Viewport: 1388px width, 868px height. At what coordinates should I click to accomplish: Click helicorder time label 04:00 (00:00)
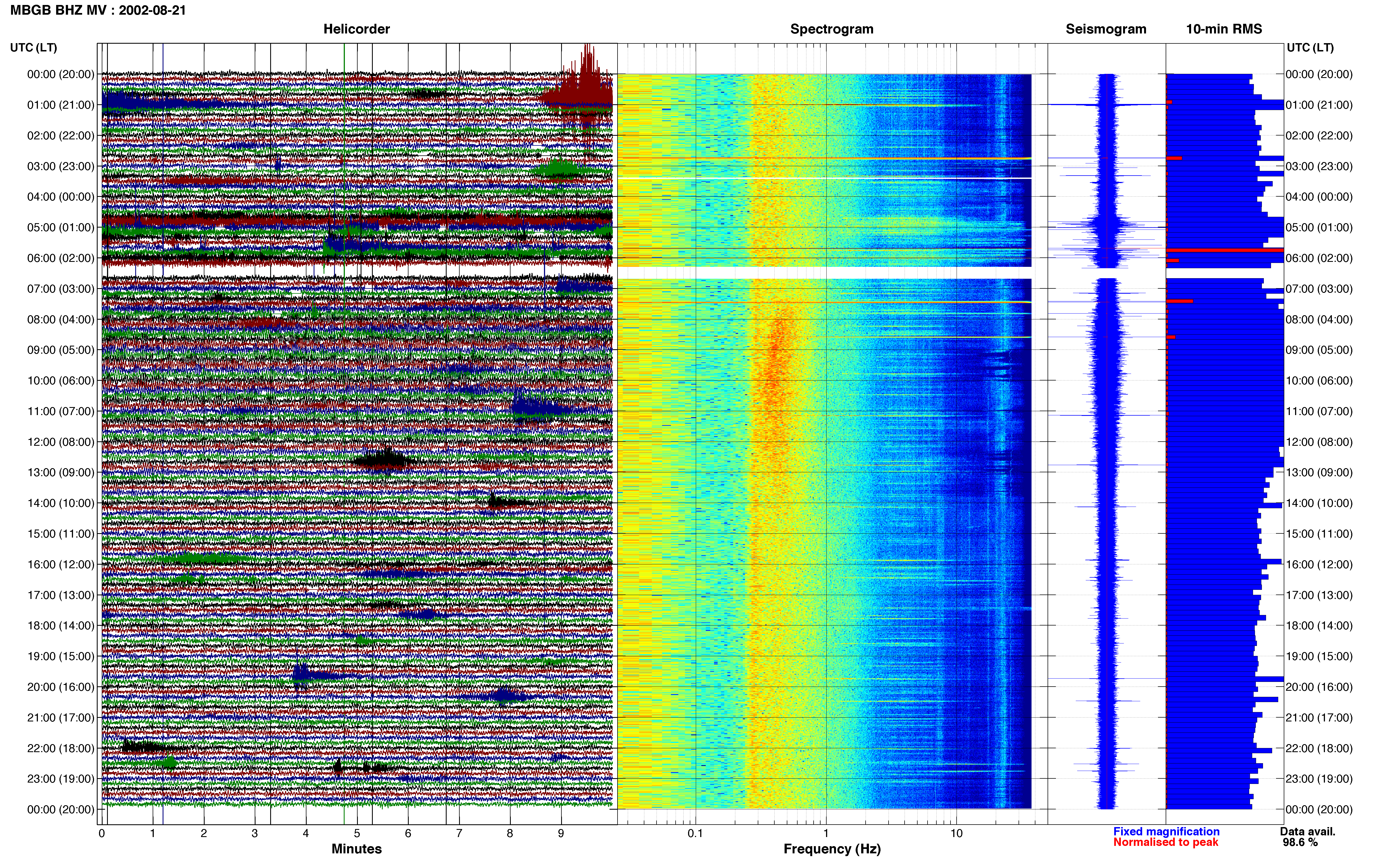[61, 197]
